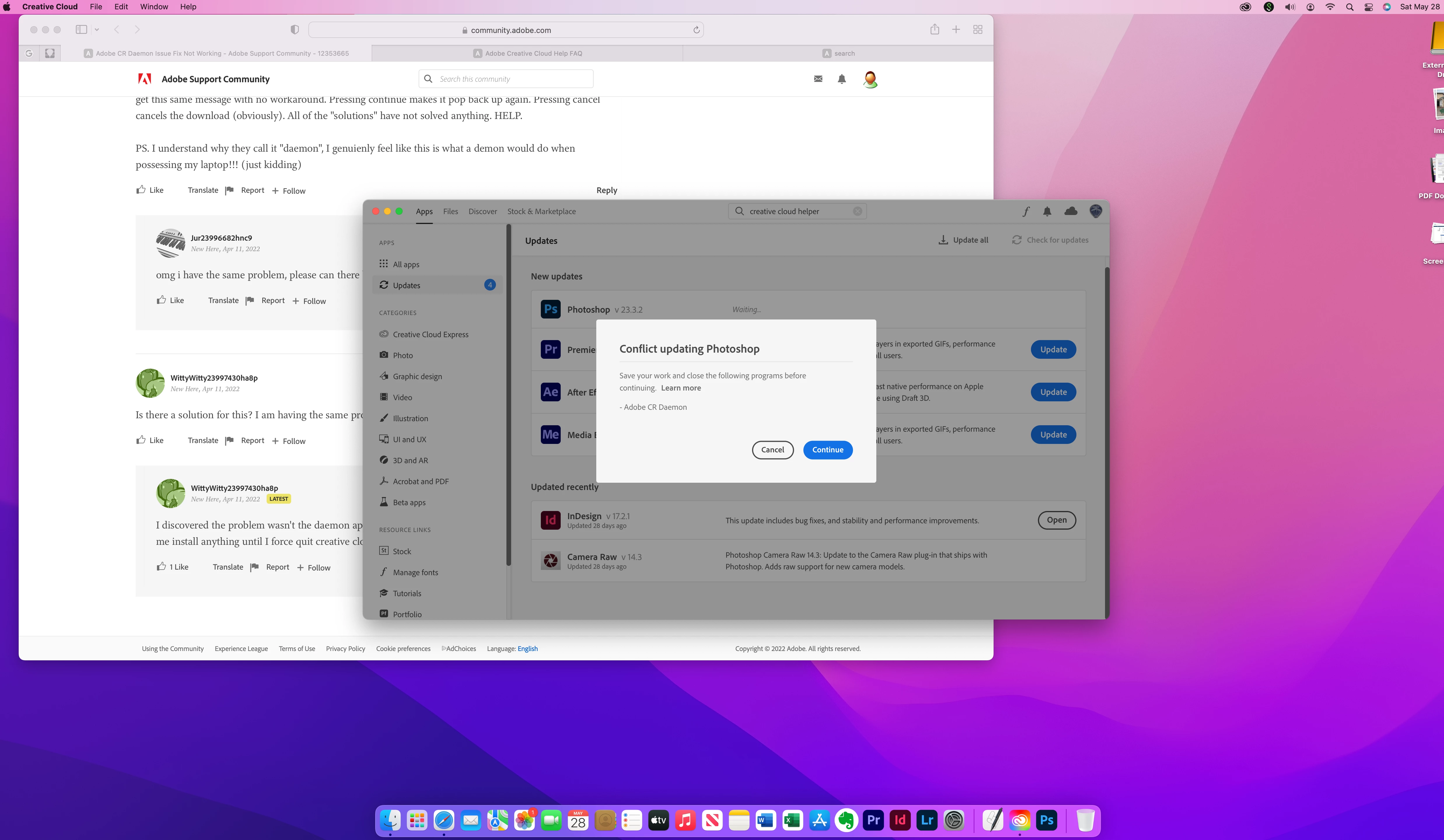This screenshot has height=840, width=1444.
Task: Switch to the Discover tab
Action: (483, 211)
